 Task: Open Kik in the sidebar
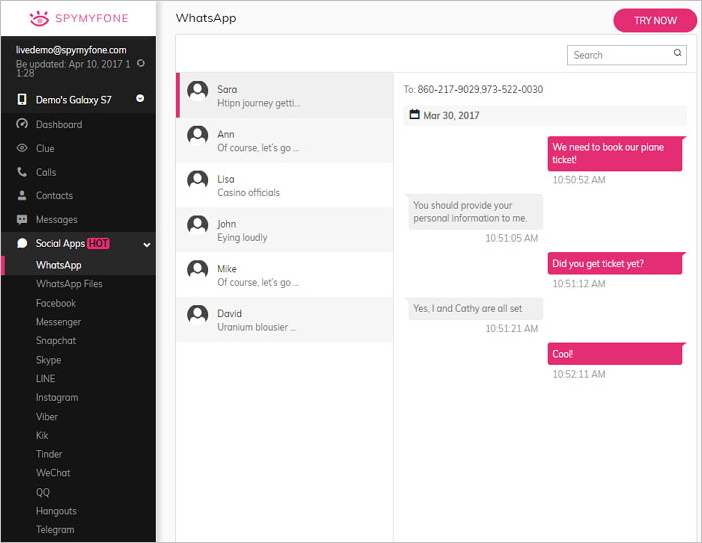42,435
